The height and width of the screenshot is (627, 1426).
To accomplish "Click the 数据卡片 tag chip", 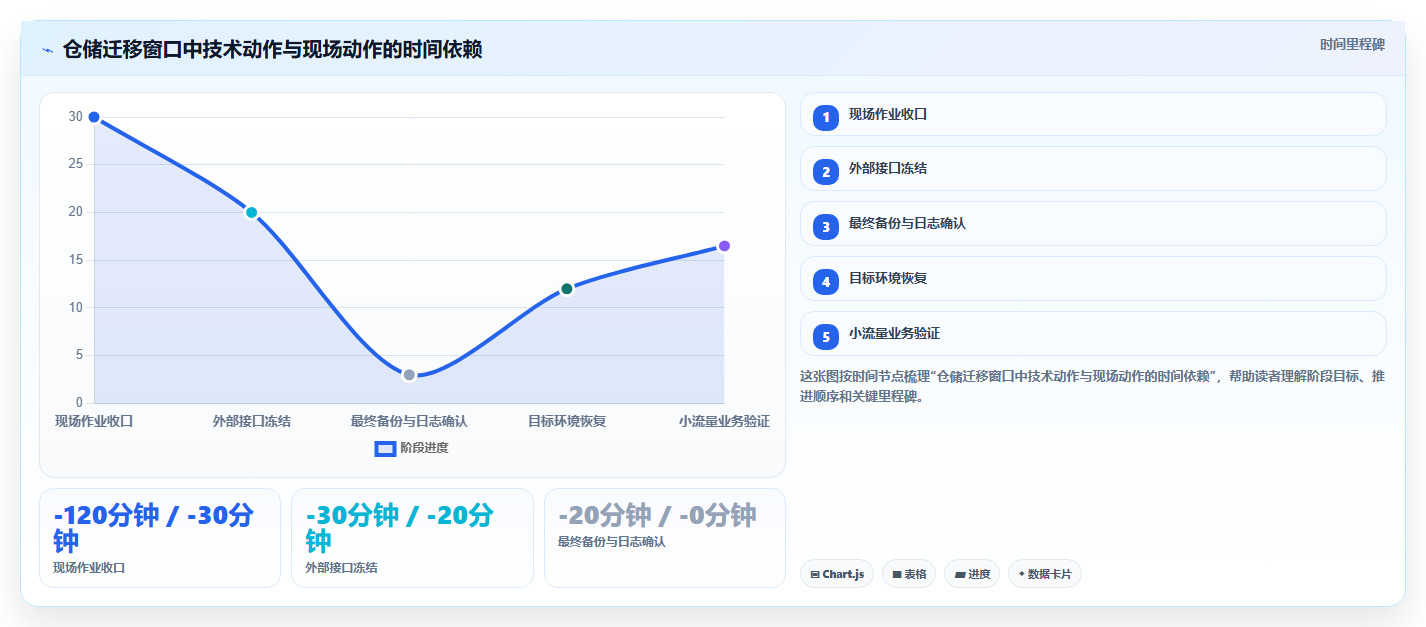I will (x=1044, y=574).
